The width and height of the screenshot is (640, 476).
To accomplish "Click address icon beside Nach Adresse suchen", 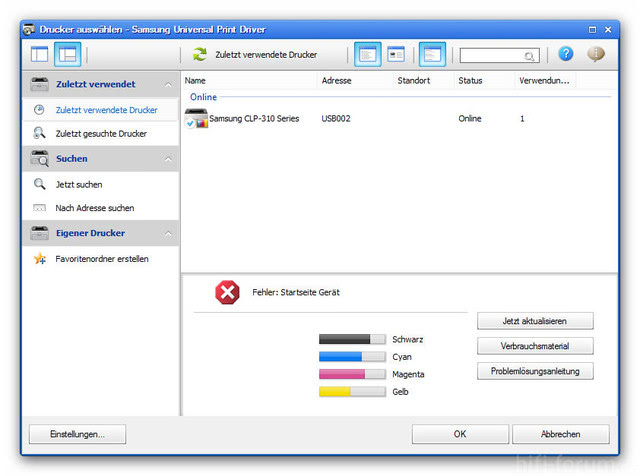I will click(40, 208).
